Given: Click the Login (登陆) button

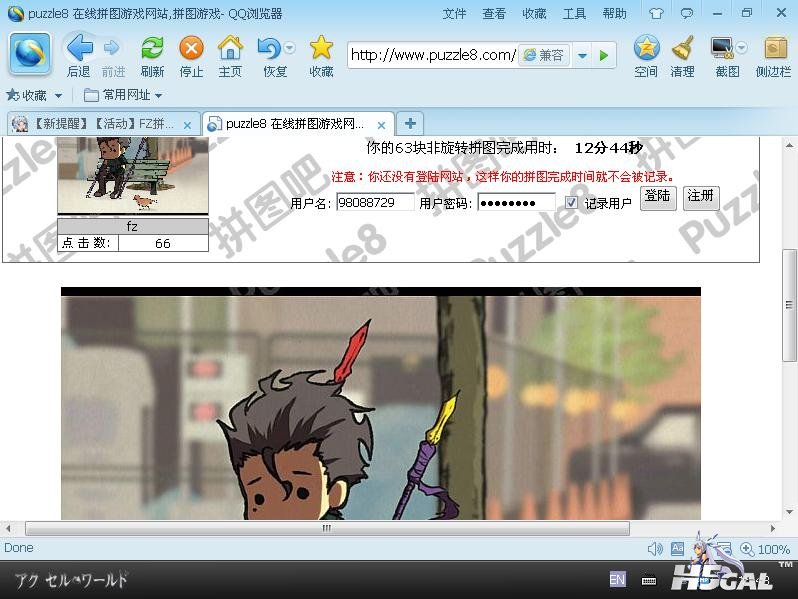Looking at the screenshot, I should pyautogui.click(x=658, y=197).
